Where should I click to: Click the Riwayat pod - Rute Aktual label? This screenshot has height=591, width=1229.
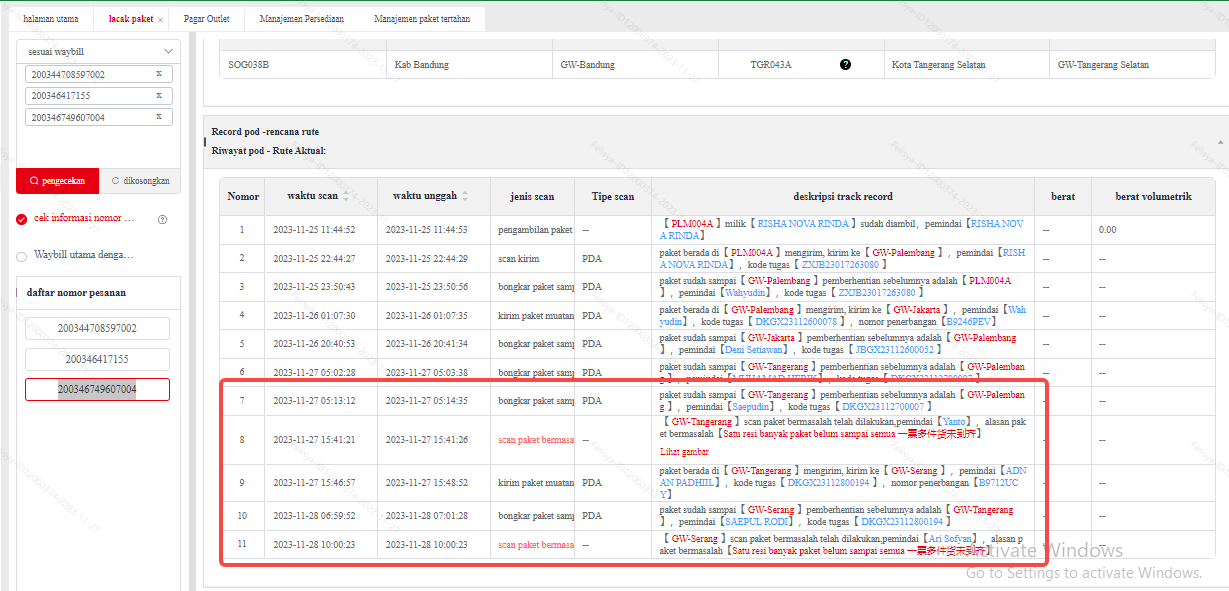(x=268, y=150)
